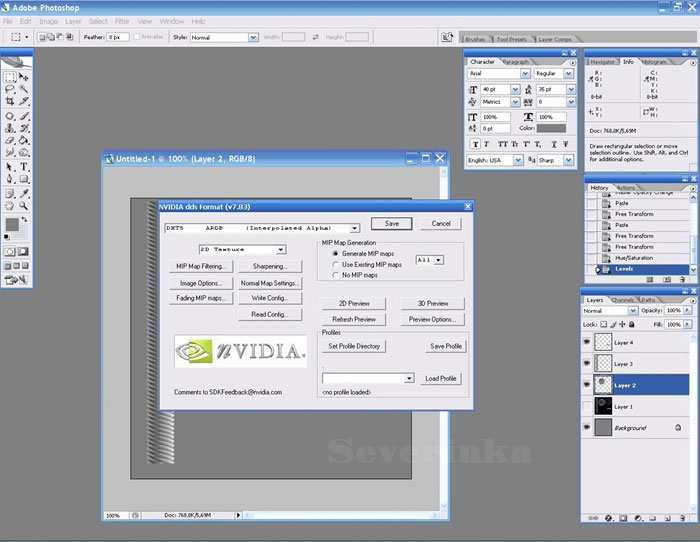Open the DXT5 ARGB format dropdown
700x542 pixels.
pyautogui.click(x=354, y=228)
